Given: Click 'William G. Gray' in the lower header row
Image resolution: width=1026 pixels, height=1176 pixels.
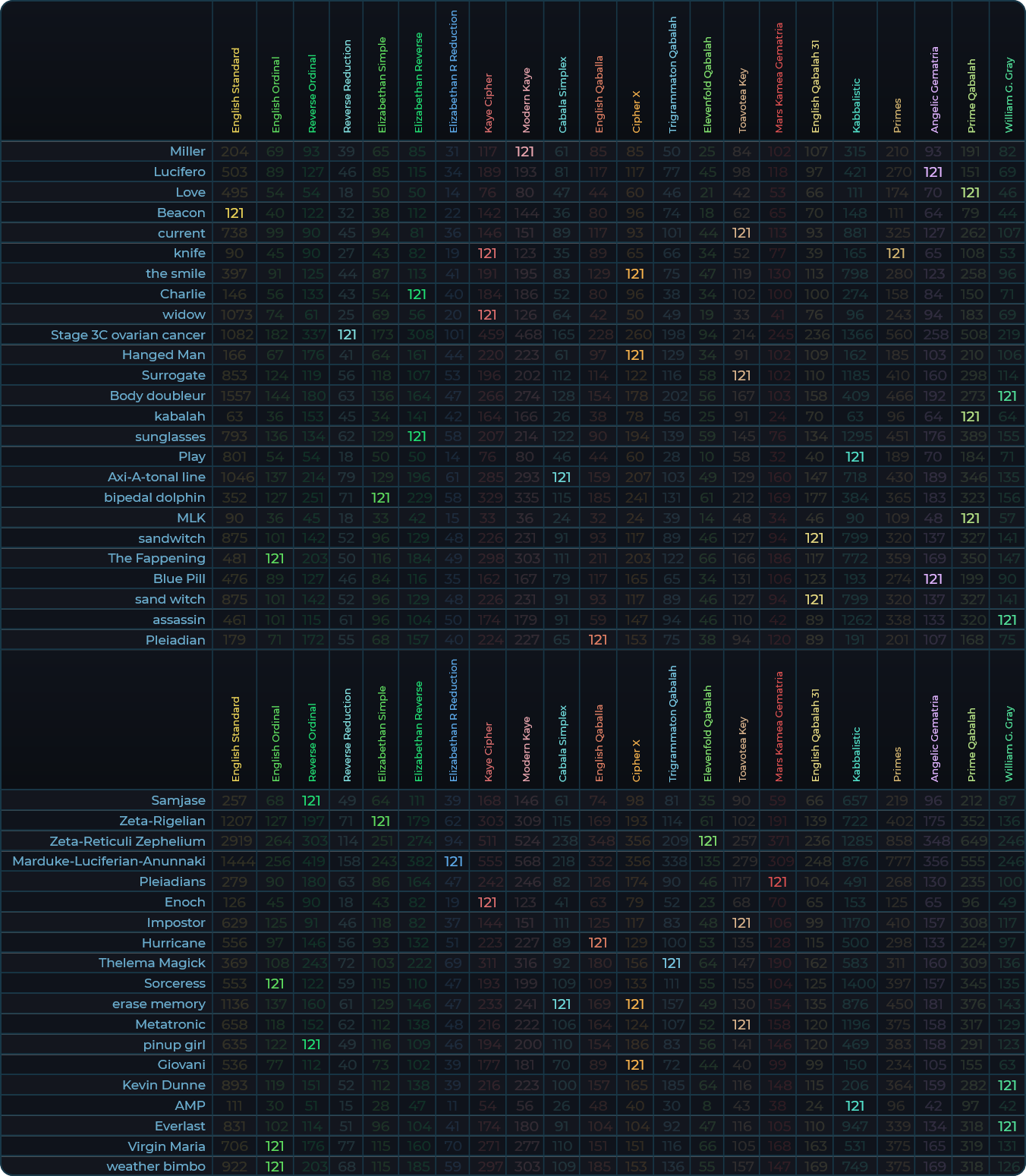Looking at the screenshot, I should pyautogui.click(x=1009, y=744).
